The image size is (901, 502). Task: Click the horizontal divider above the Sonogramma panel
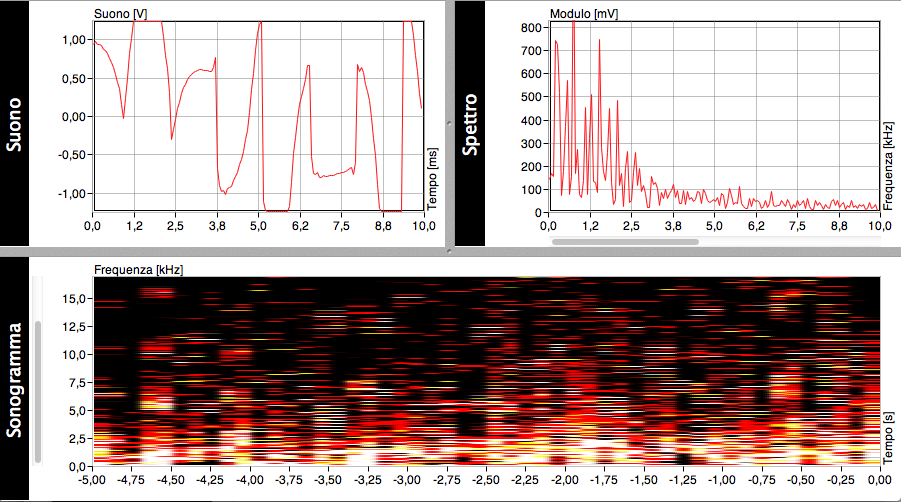coord(450,251)
